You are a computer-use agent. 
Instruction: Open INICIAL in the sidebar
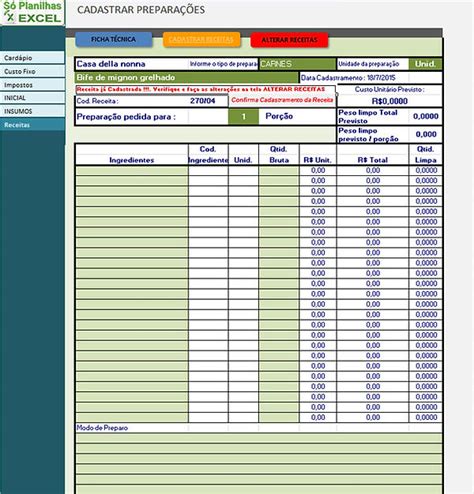coord(32,98)
